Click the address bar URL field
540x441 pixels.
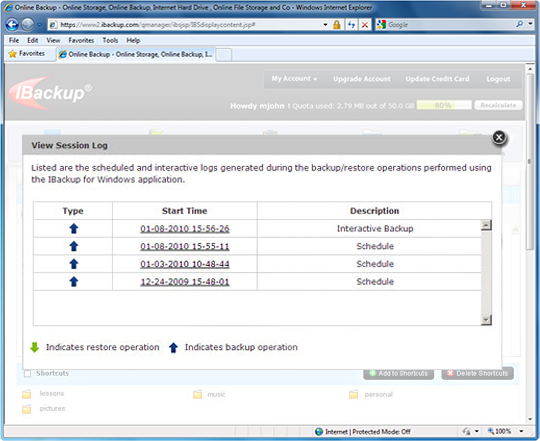[x=186, y=25]
